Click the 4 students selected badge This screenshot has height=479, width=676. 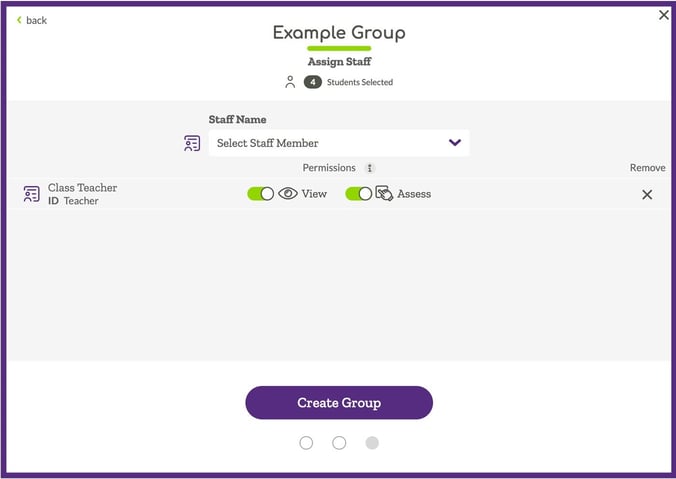313,82
